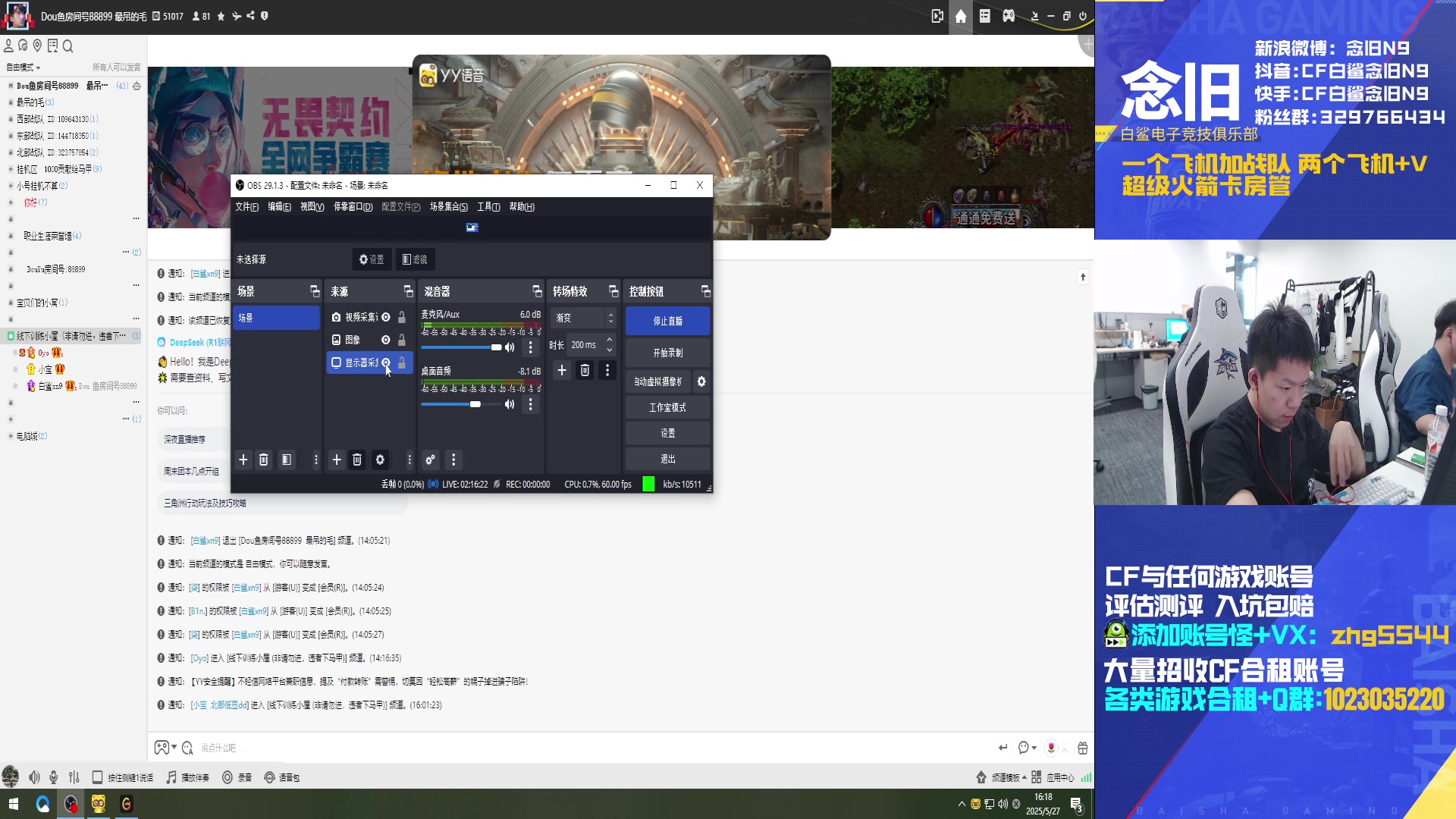Open YY audio mixer settings icon
The image size is (1456, 819).
click(x=74, y=777)
